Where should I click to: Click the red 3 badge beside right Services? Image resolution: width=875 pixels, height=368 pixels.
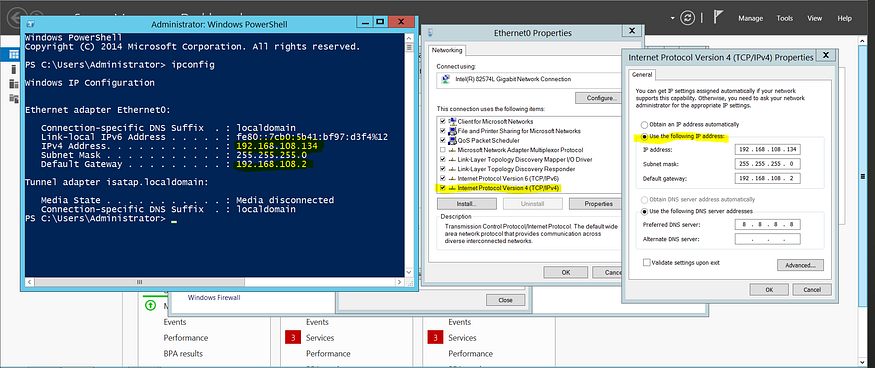(x=435, y=337)
